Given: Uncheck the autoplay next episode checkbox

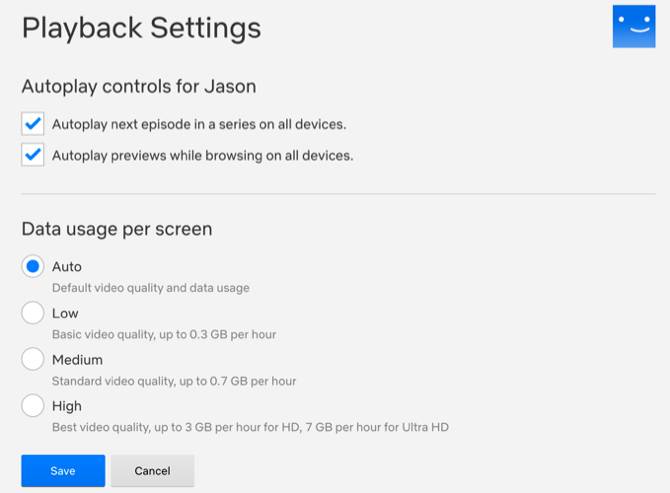Looking at the screenshot, I should [33, 124].
